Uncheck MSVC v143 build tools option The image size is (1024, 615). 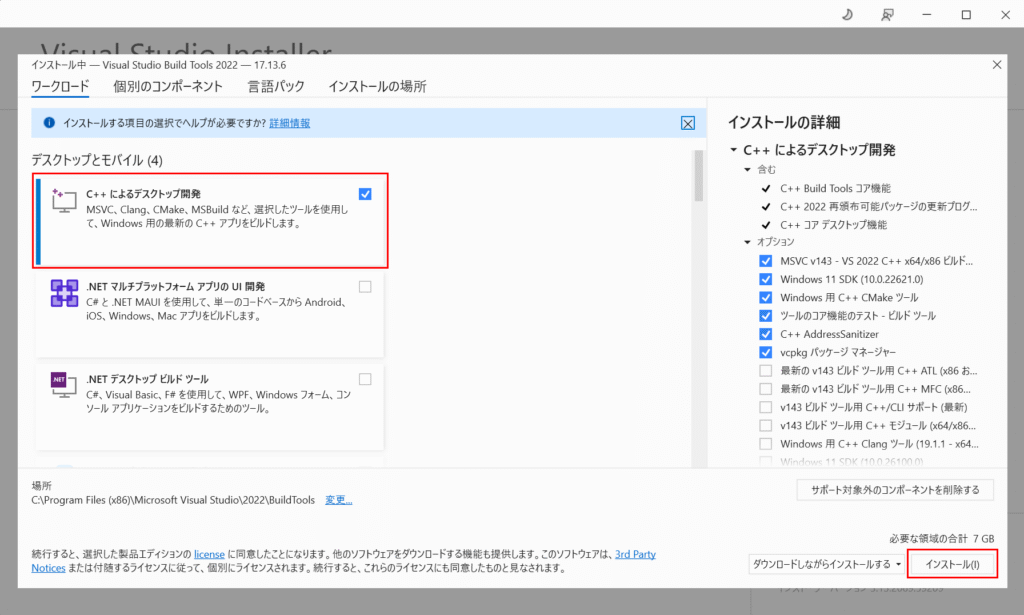765,261
